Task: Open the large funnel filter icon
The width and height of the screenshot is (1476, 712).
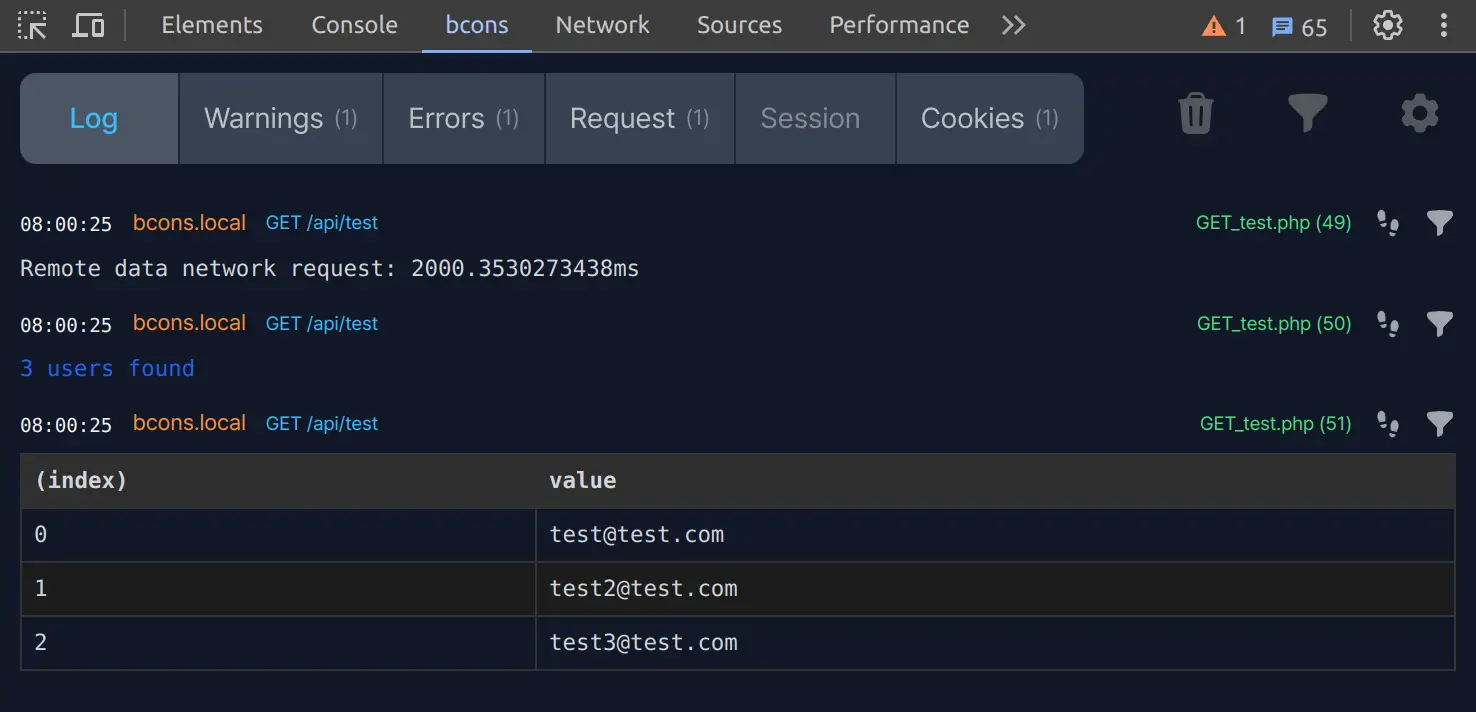Action: point(1307,114)
